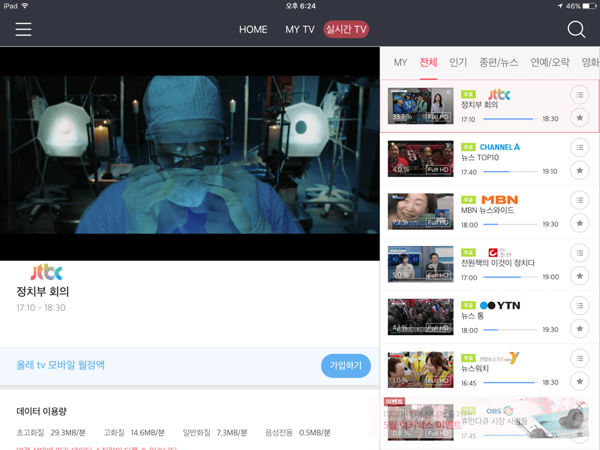600x450 pixels.
Task: Tap the 무료 badge on JTBC row
Action: (468, 94)
